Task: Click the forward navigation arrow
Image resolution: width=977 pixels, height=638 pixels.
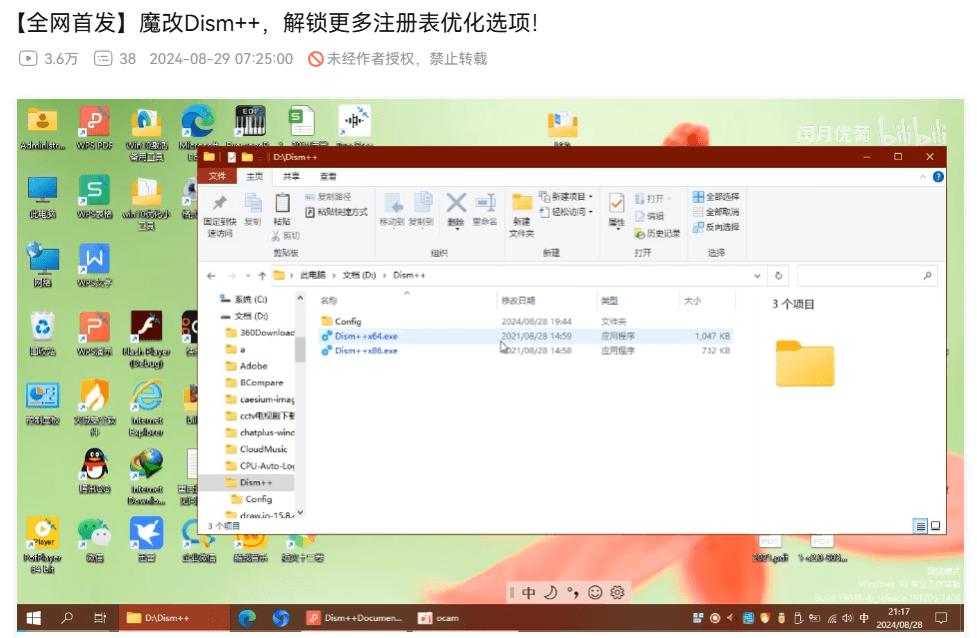Action: (x=231, y=275)
